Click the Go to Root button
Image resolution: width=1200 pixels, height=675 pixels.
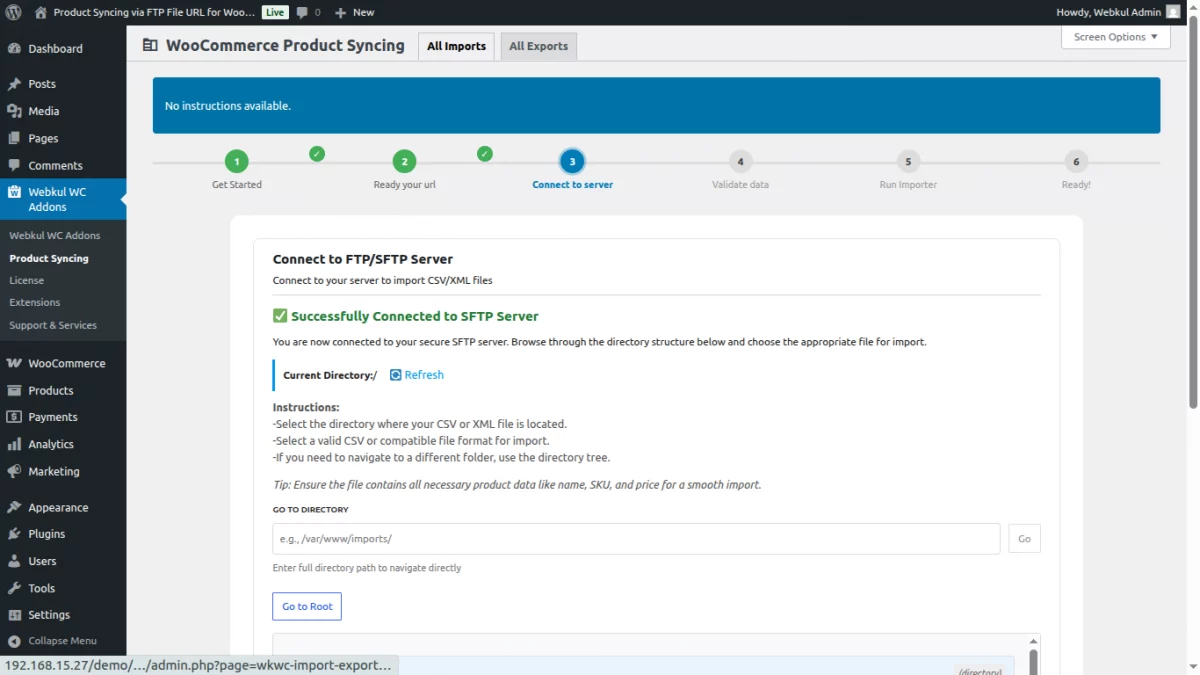point(306,606)
